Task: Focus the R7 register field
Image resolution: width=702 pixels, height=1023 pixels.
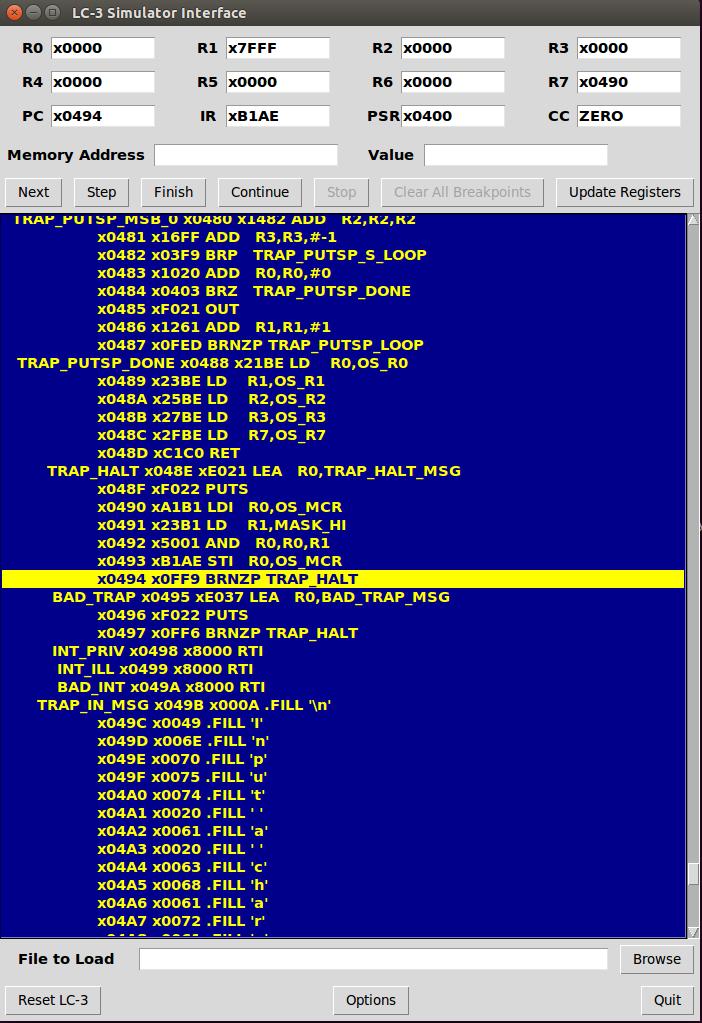Action: (628, 82)
